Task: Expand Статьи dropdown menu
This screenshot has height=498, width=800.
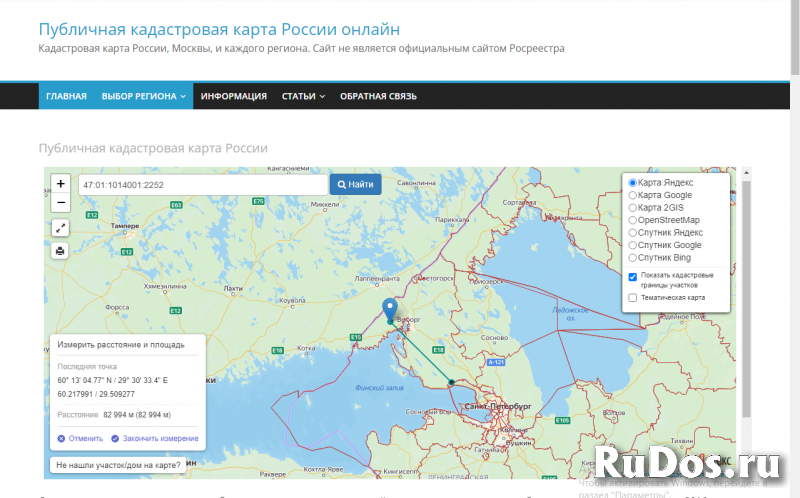Action: click(303, 96)
